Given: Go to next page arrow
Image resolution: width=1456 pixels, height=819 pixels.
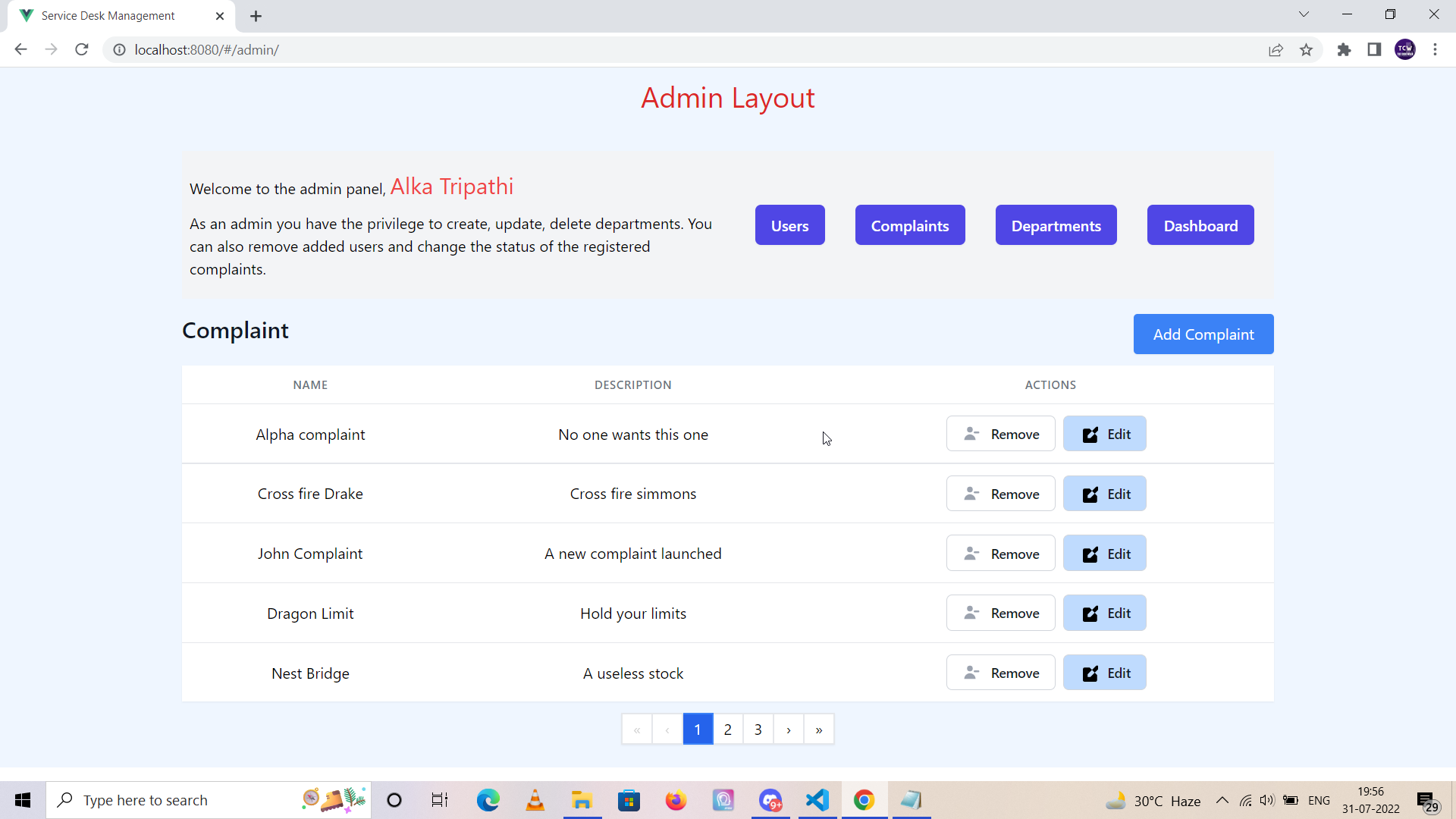Looking at the screenshot, I should click(x=789, y=730).
